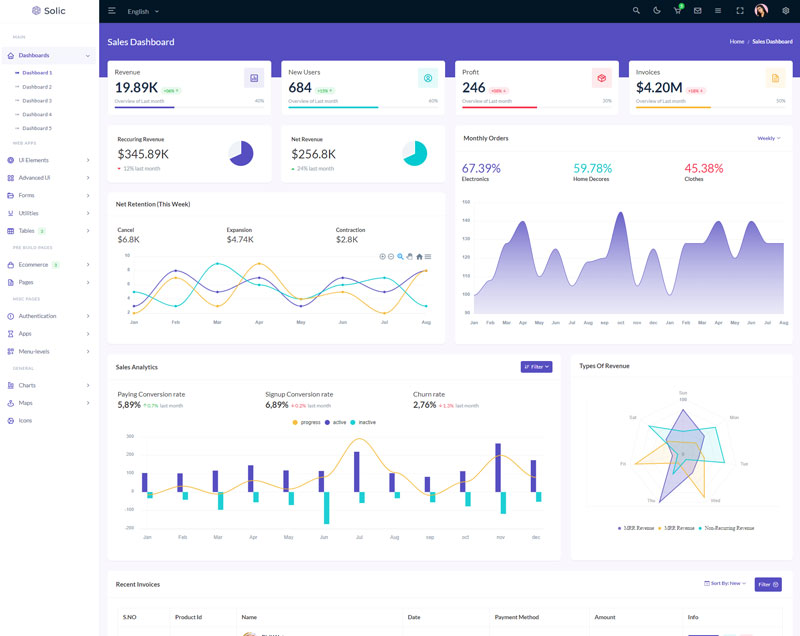Click the user profile avatar

coord(761,11)
